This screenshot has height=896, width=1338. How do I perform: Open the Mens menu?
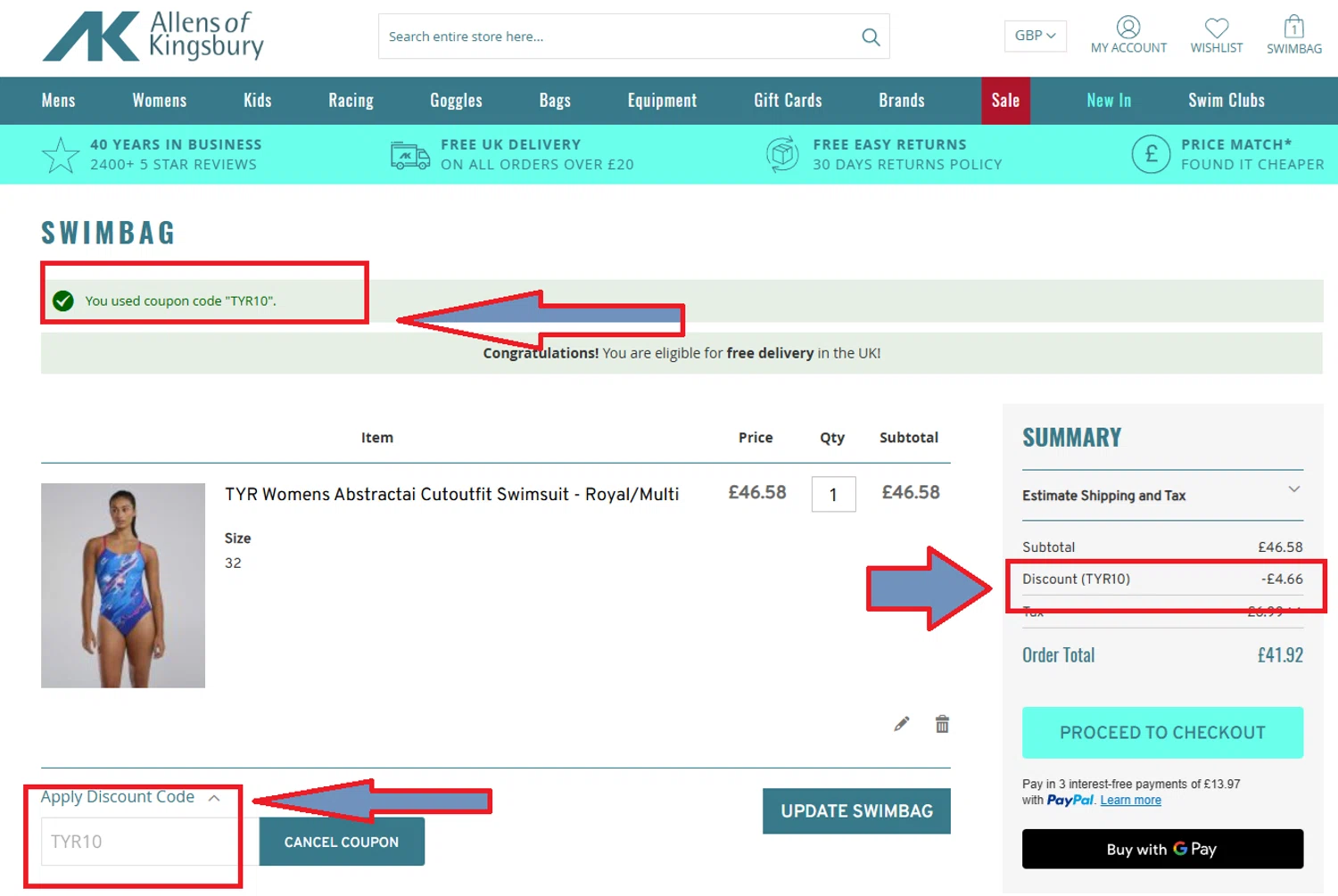pyautogui.click(x=59, y=100)
